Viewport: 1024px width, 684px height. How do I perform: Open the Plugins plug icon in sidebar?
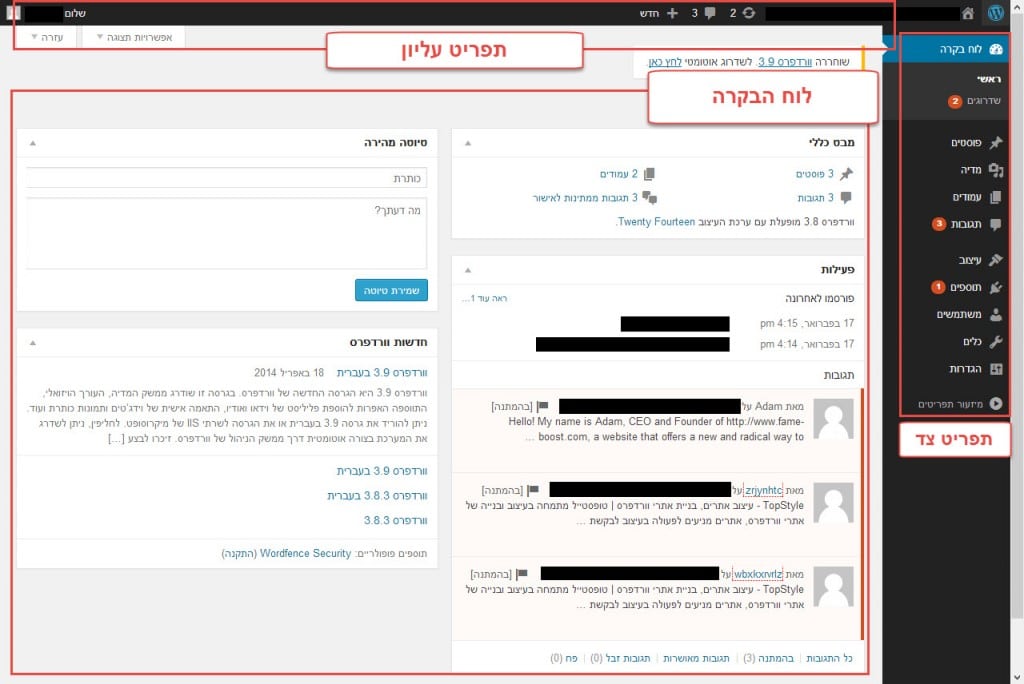996,287
